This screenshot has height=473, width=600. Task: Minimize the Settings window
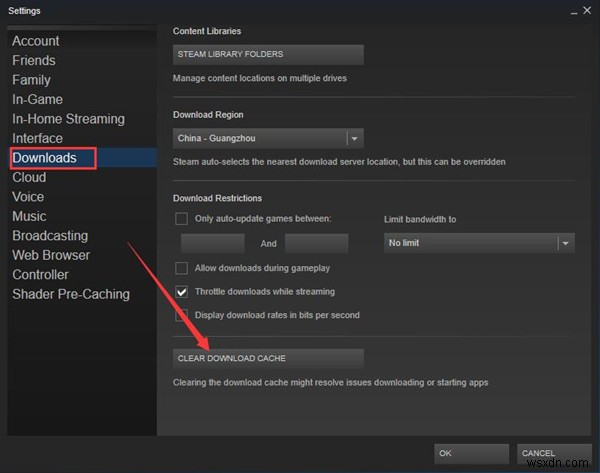tap(574, 12)
